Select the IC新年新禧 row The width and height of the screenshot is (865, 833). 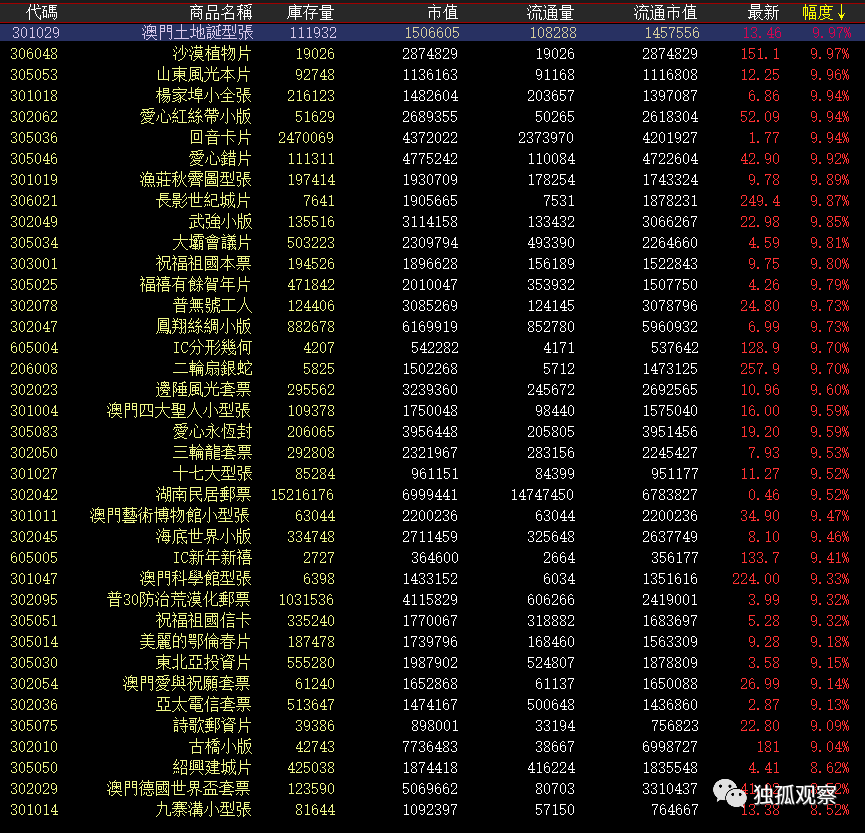pos(432,557)
